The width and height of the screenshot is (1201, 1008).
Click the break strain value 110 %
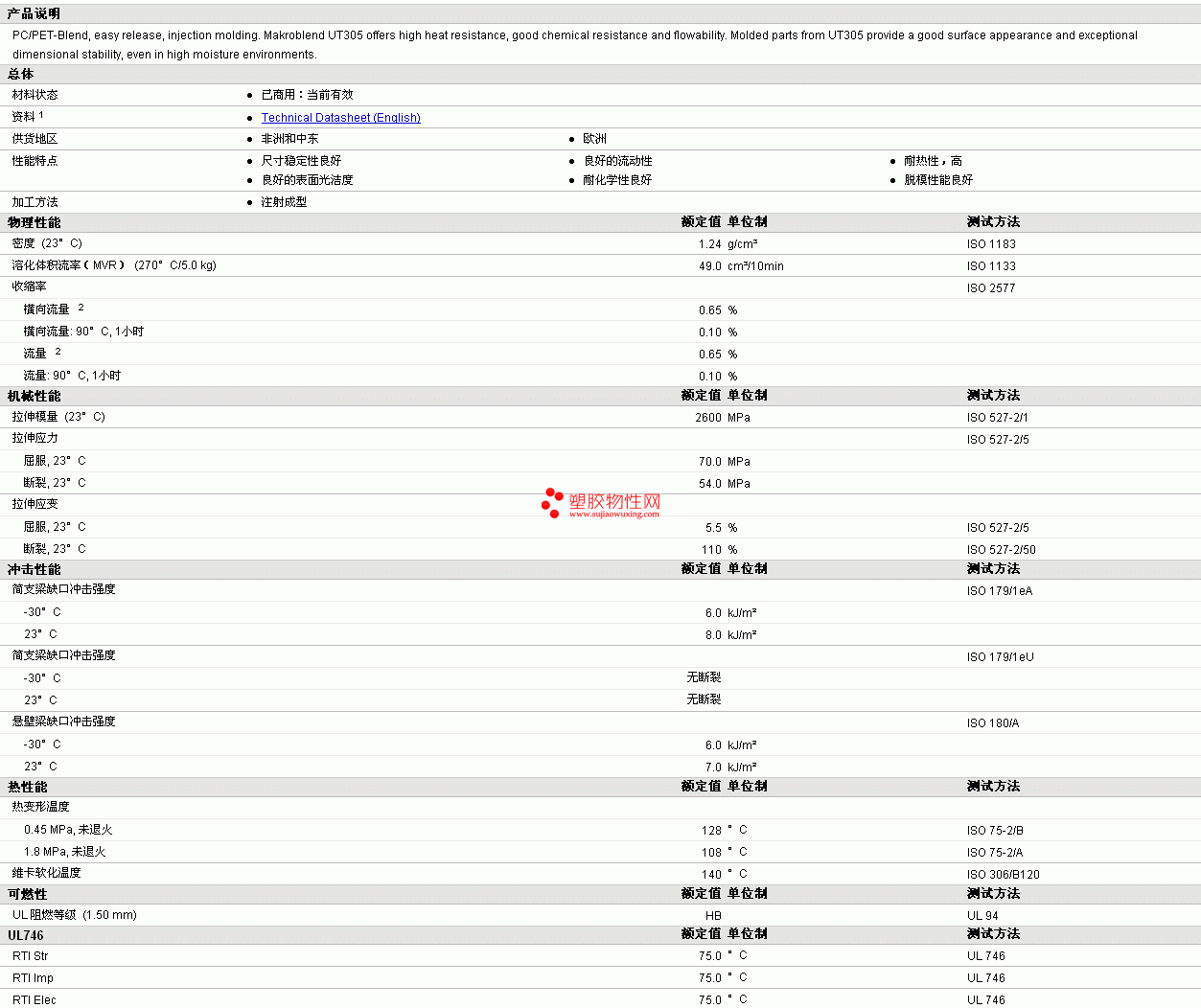point(720,550)
